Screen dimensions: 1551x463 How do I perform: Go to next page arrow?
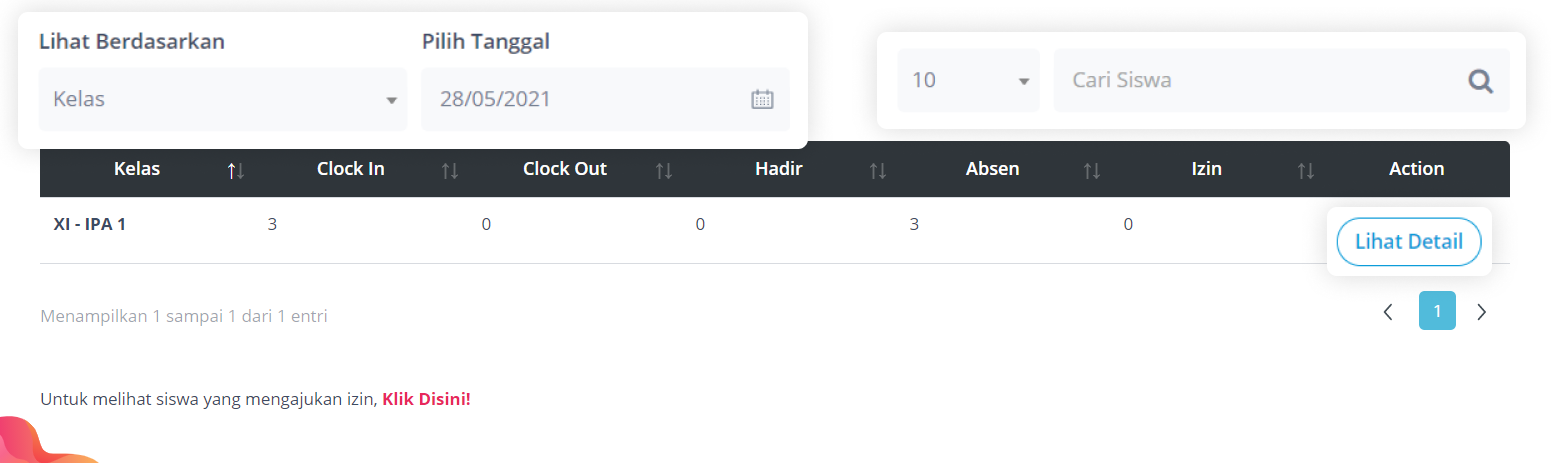1482,312
